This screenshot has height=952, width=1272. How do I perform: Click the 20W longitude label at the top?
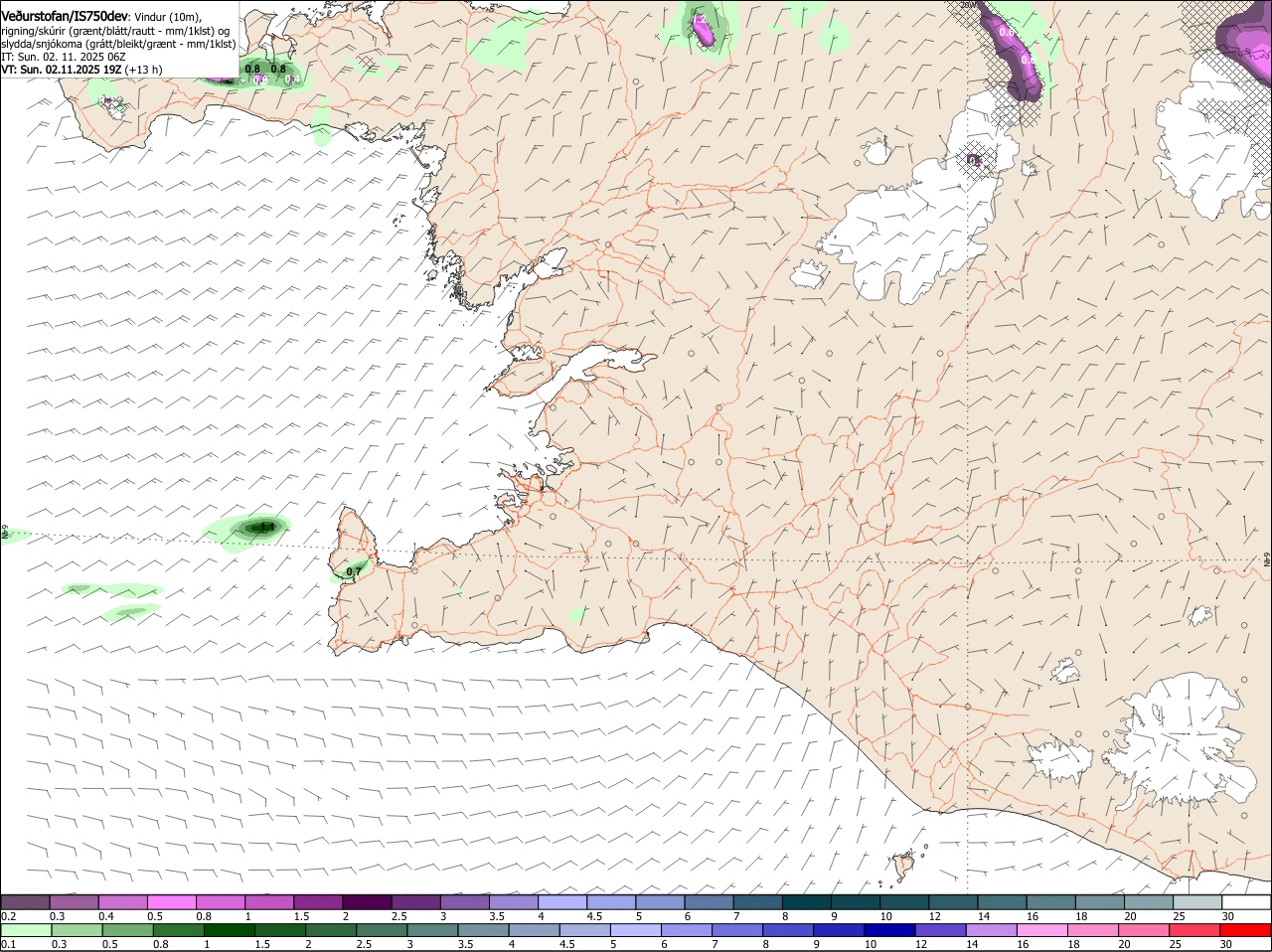(969, 5)
